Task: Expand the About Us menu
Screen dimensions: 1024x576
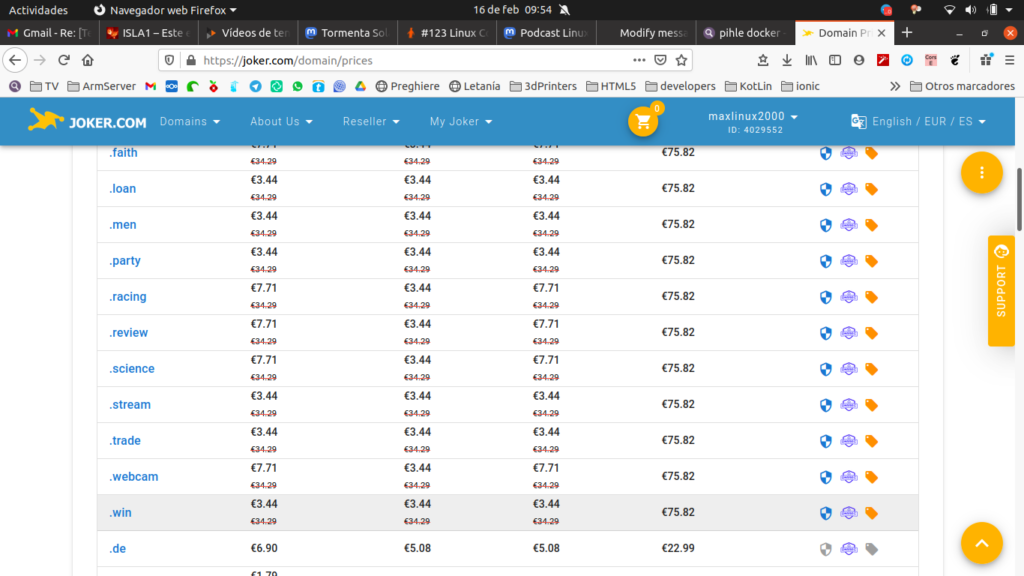Action: tap(281, 121)
